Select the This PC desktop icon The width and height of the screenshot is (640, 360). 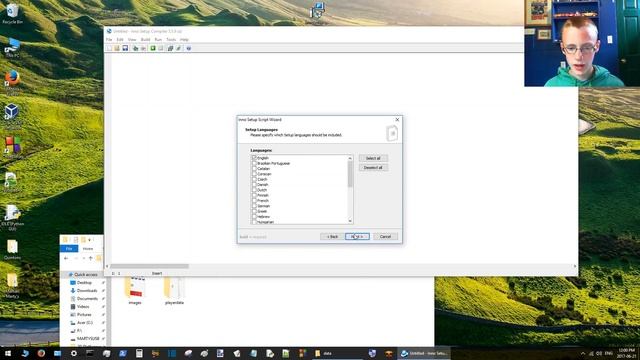(x=12, y=48)
